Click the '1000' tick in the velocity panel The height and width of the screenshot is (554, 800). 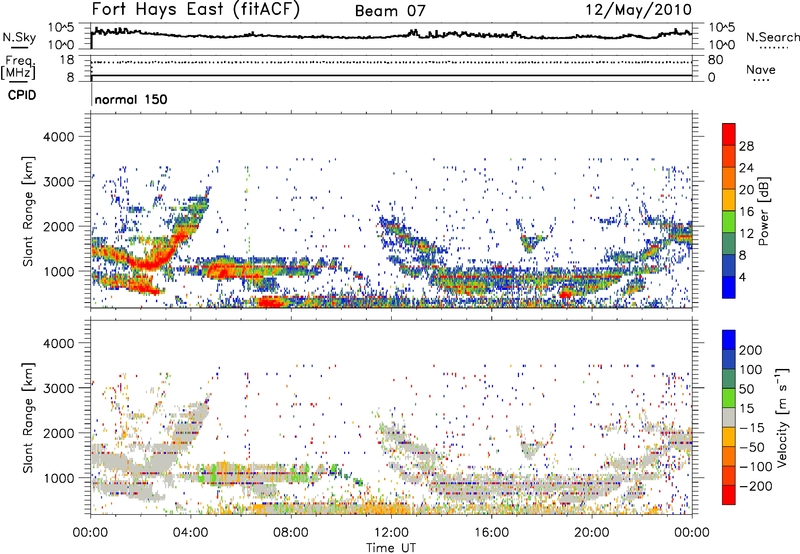[58, 478]
